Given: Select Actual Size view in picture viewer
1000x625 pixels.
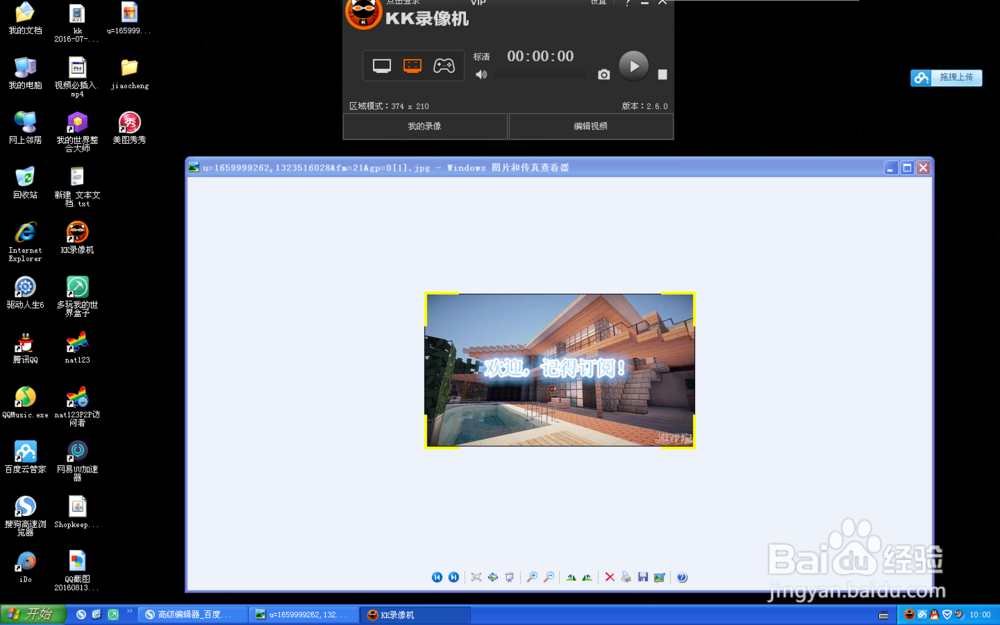Looking at the screenshot, I should [x=493, y=577].
